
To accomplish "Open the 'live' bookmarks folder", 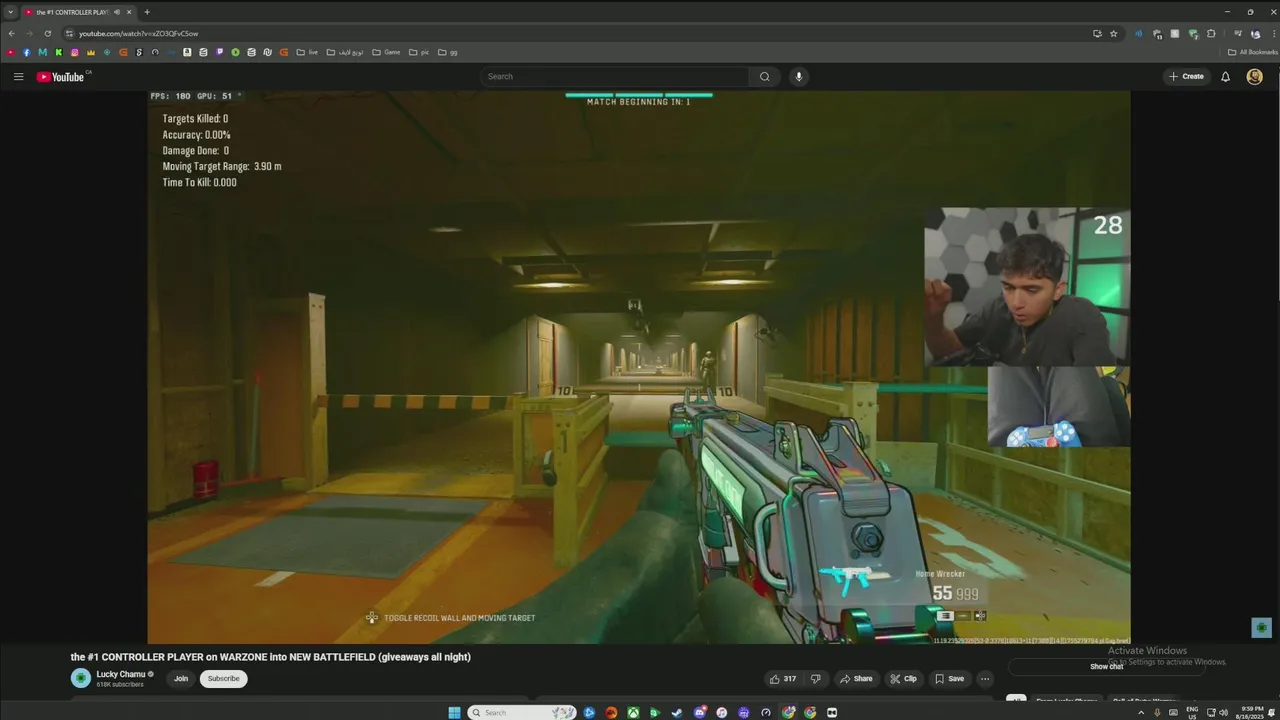I will tap(307, 52).
